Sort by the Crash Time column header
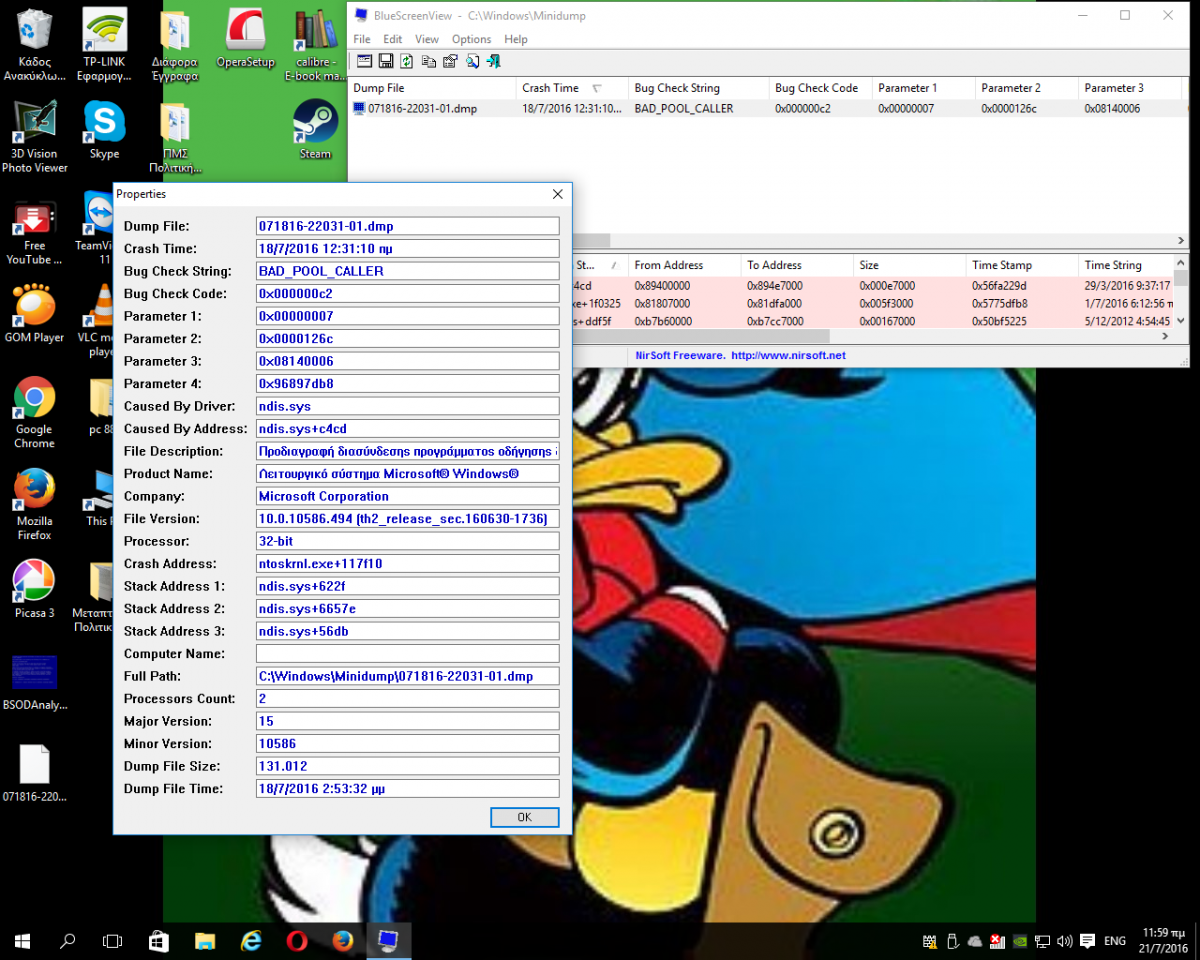The height and width of the screenshot is (960, 1200). click(572, 88)
